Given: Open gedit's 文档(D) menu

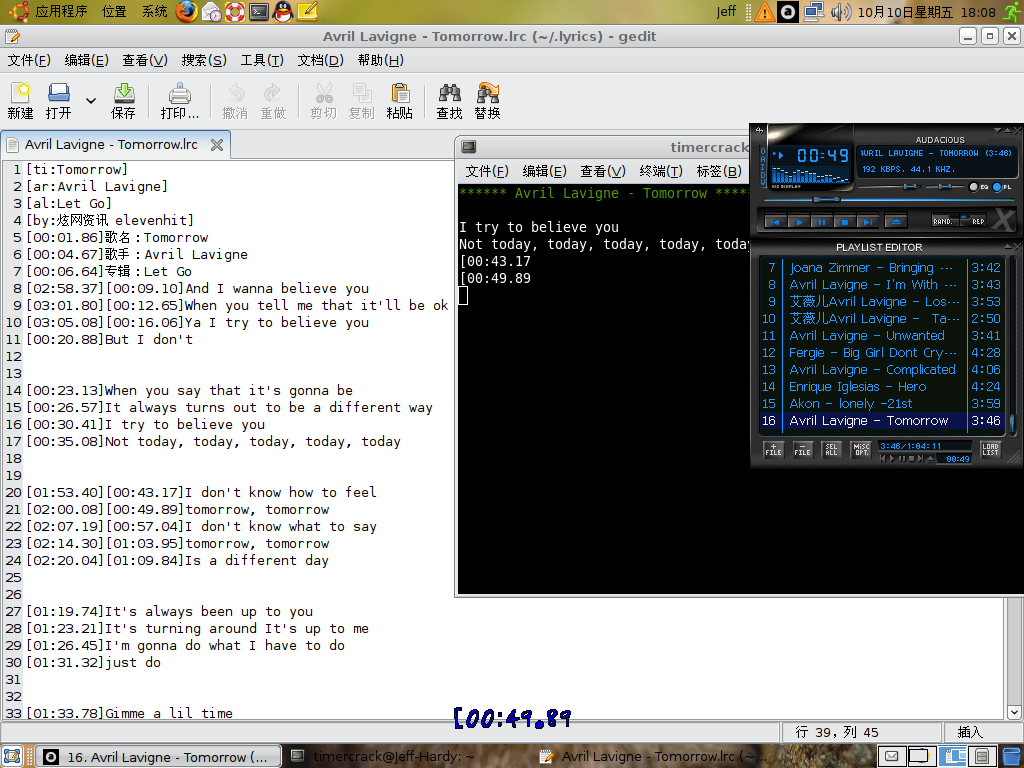Looking at the screenshot, I should point(320,60).
